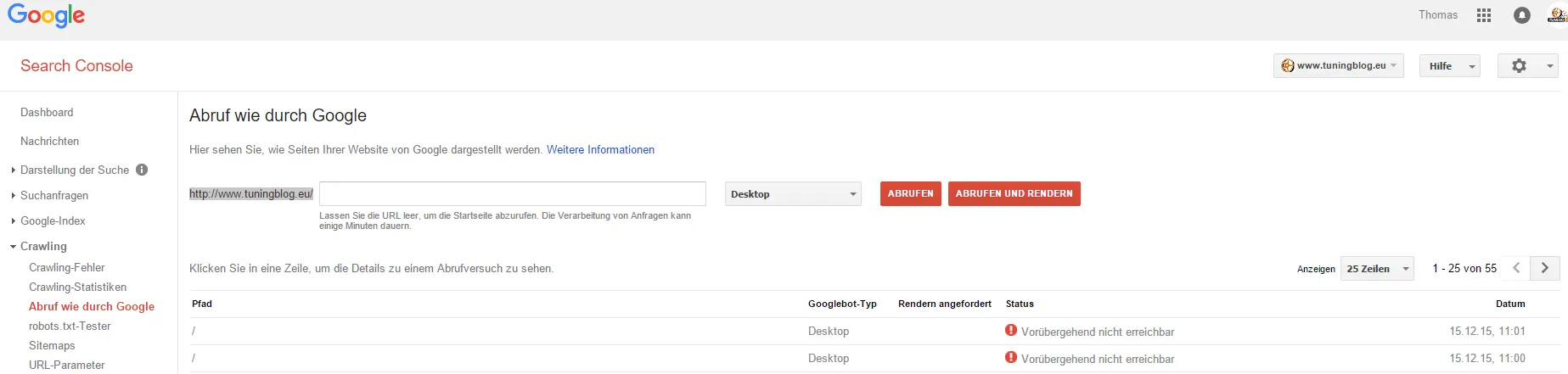Focus the URL path input field
This screenshot has height=374, width=1568.
click(x=513, y=193)
